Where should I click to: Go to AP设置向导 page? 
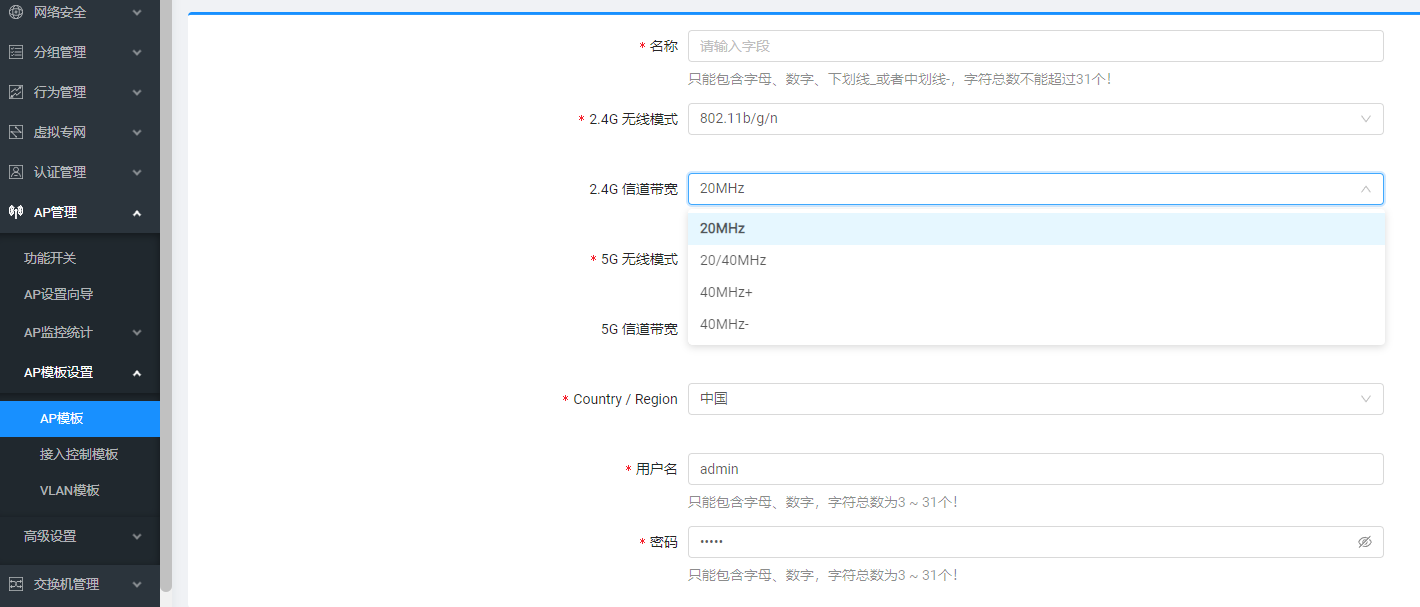(x=58, y=294)
